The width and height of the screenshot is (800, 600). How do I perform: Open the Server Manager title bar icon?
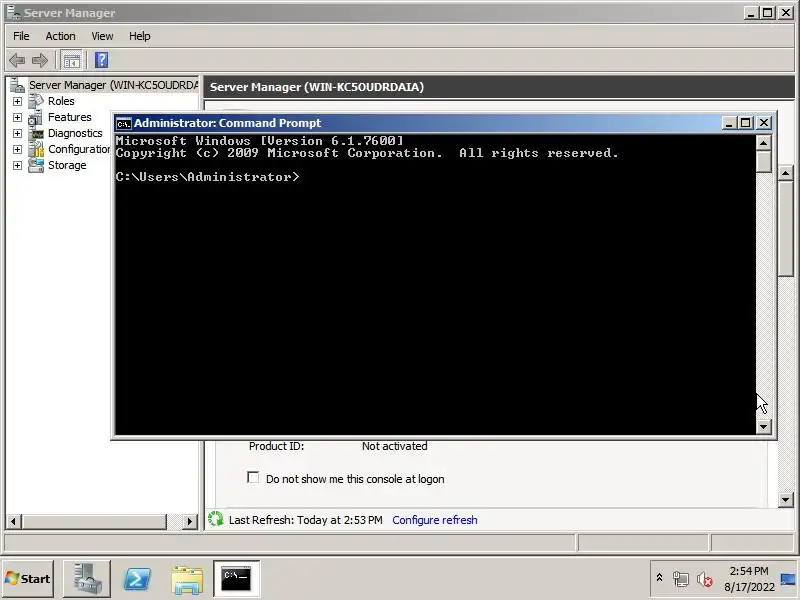click(x=14, y=12)
